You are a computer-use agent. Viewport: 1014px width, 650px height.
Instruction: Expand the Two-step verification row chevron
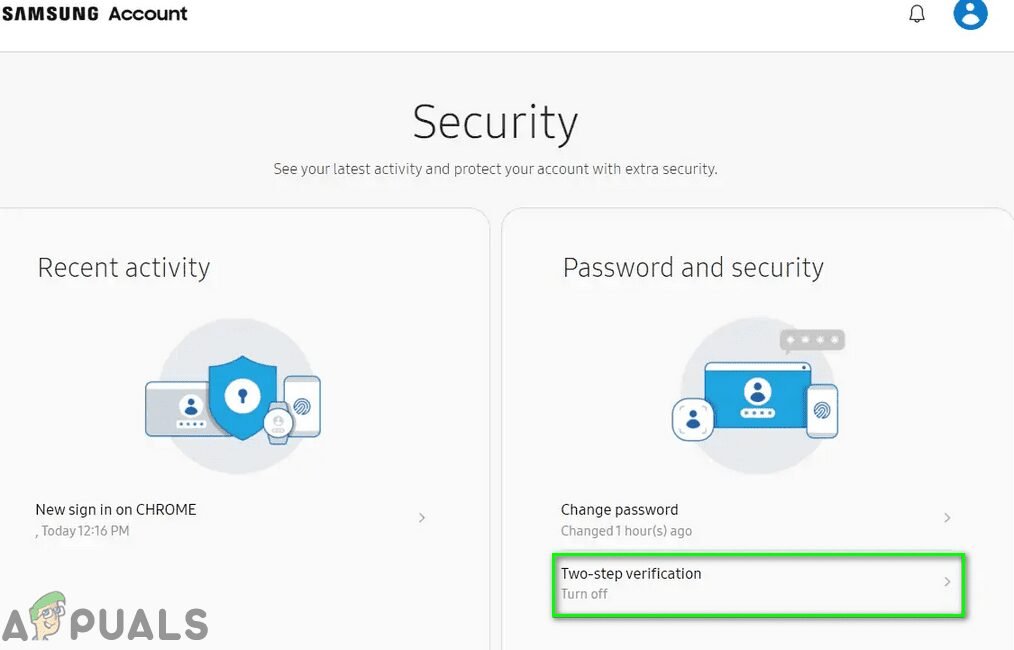point(946,582)
